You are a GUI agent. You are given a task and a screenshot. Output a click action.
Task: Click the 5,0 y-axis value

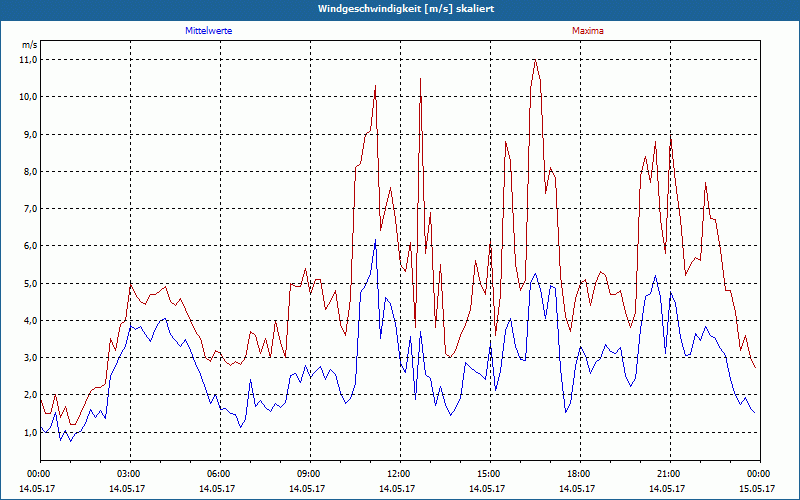pyautogui.click(x=31, y=283)
